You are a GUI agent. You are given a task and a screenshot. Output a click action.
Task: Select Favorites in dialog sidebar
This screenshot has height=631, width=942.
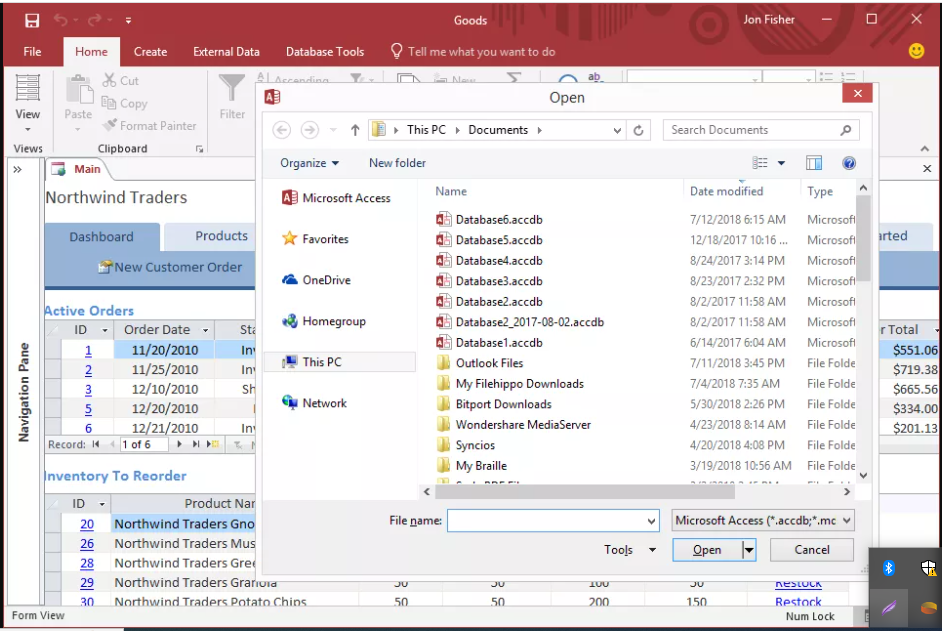(316, 239)
